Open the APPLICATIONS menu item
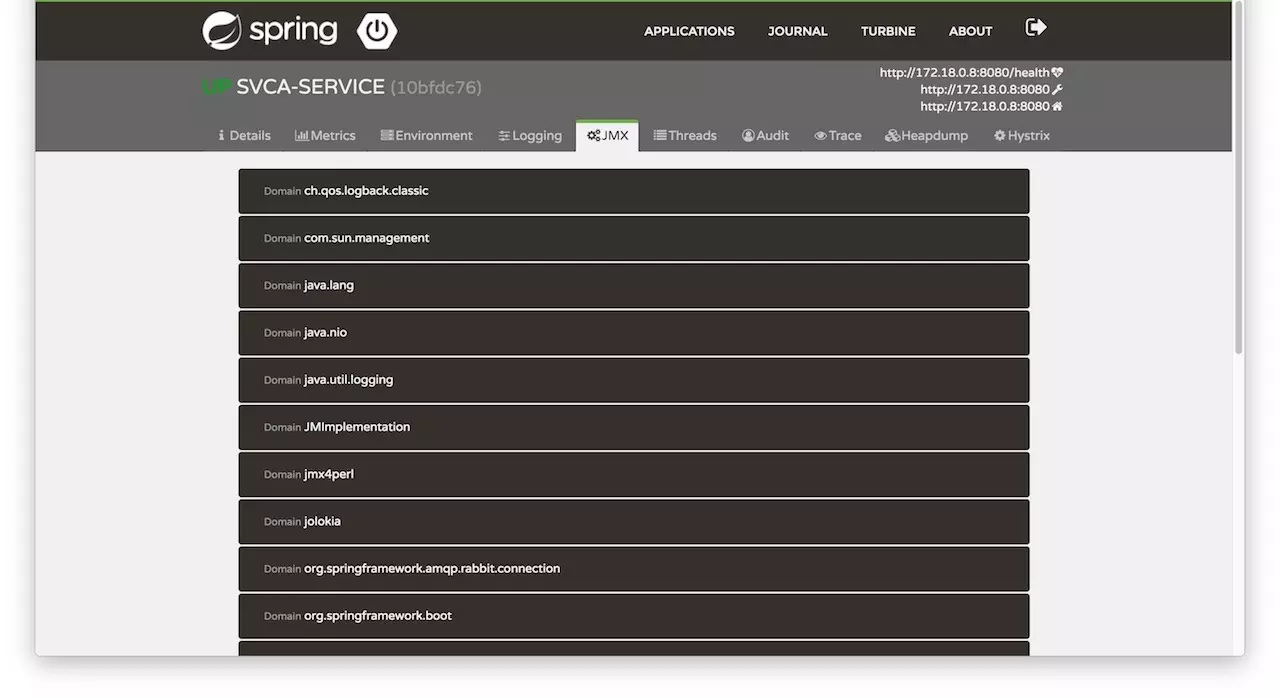The image size is (1280, 698). click(689, 31)
